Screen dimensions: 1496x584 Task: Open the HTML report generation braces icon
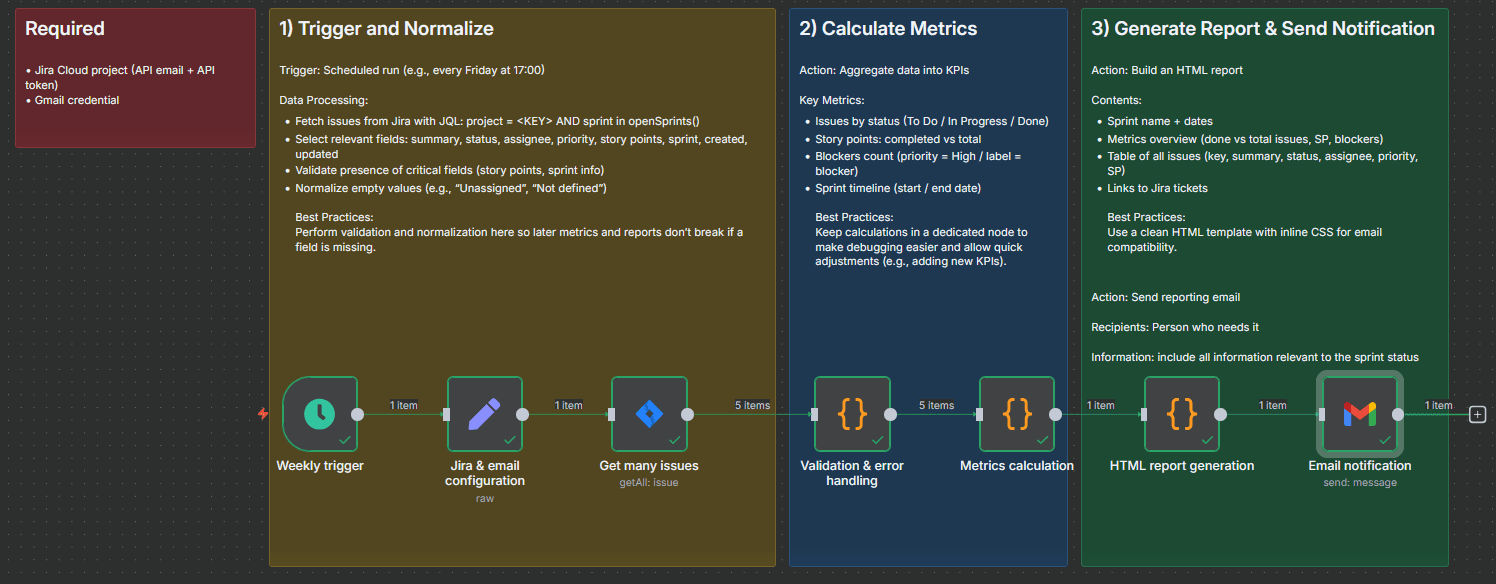point(1181,413)
